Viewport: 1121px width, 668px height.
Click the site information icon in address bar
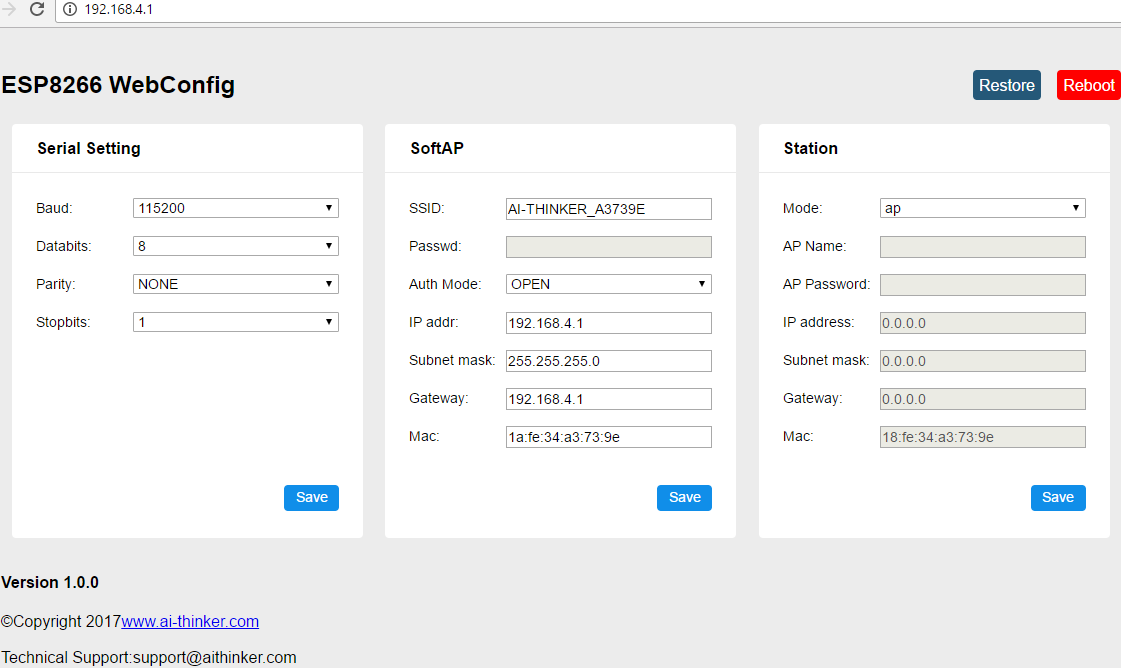coord(70,9)
